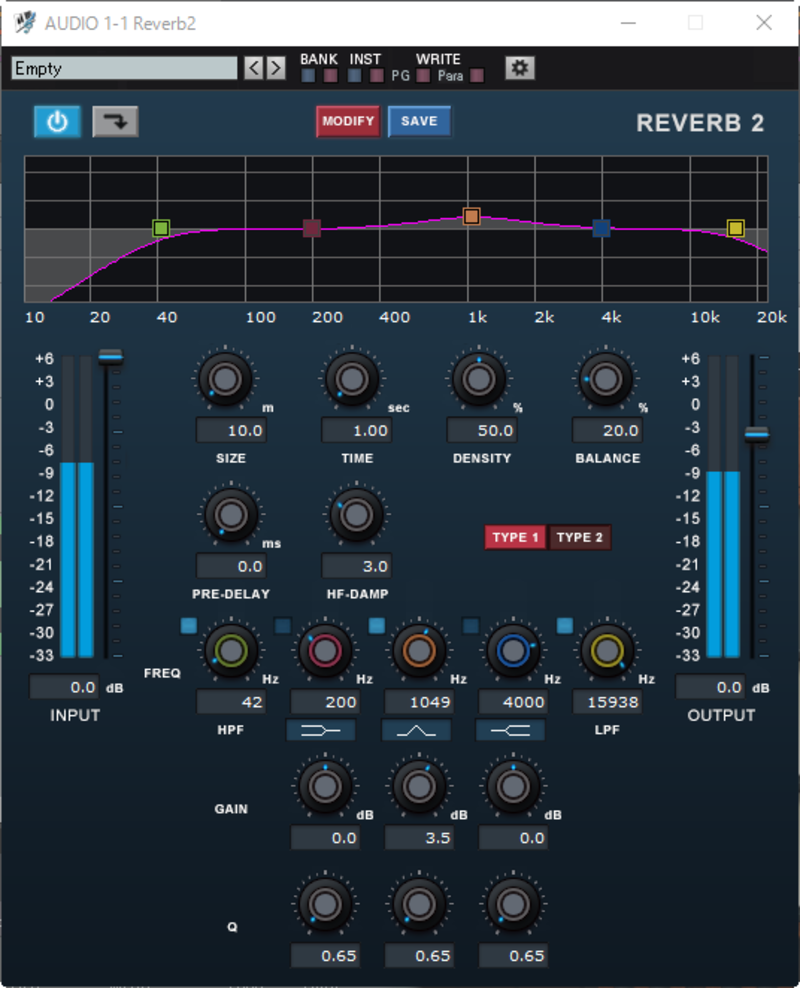Image resolution: width=800 pixels, height=988 pixels.
Task: Select reverb TYPE 1
Action: click(x=515, y=537)
